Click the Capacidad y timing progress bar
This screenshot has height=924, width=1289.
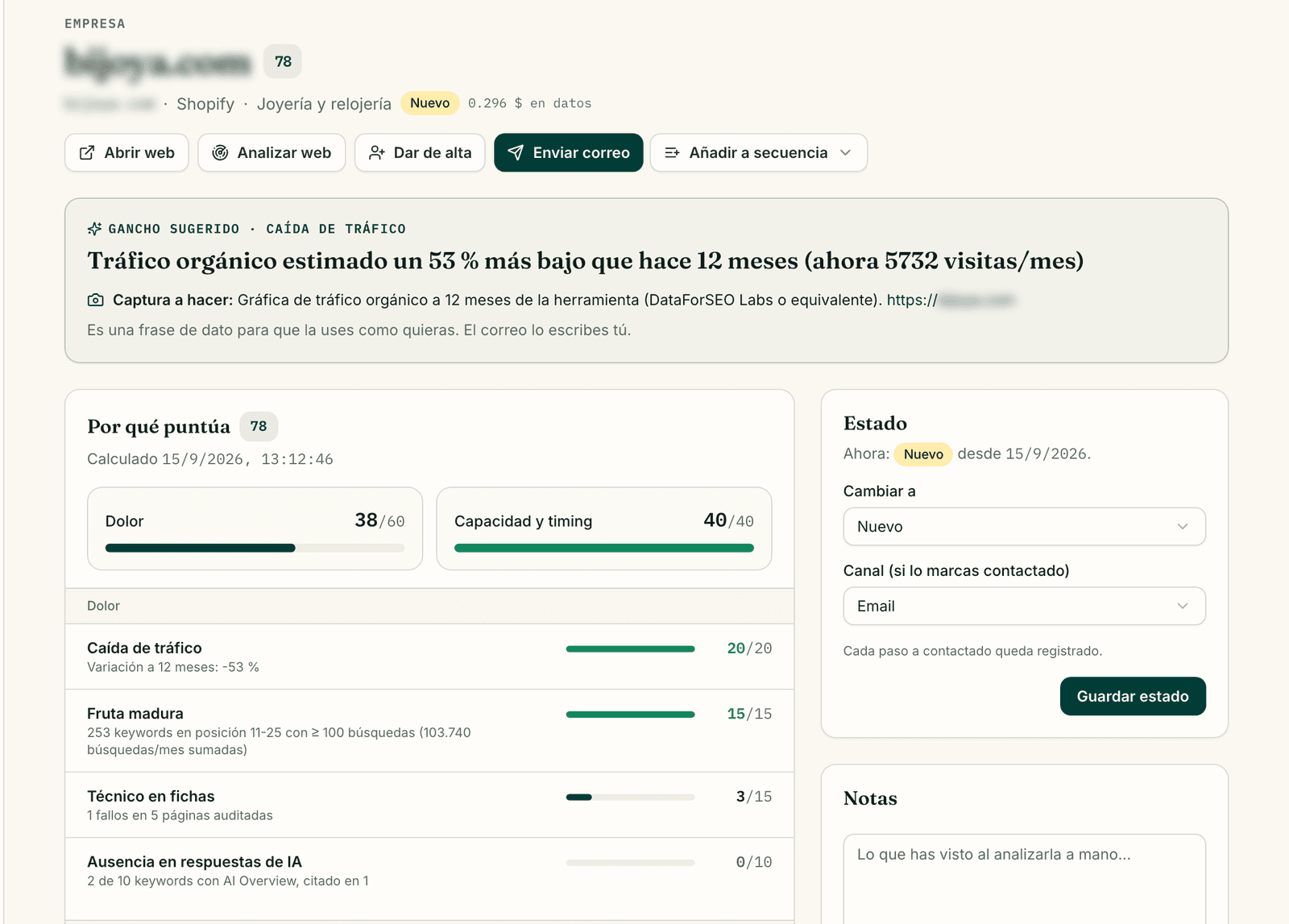[x=604, y=548]
